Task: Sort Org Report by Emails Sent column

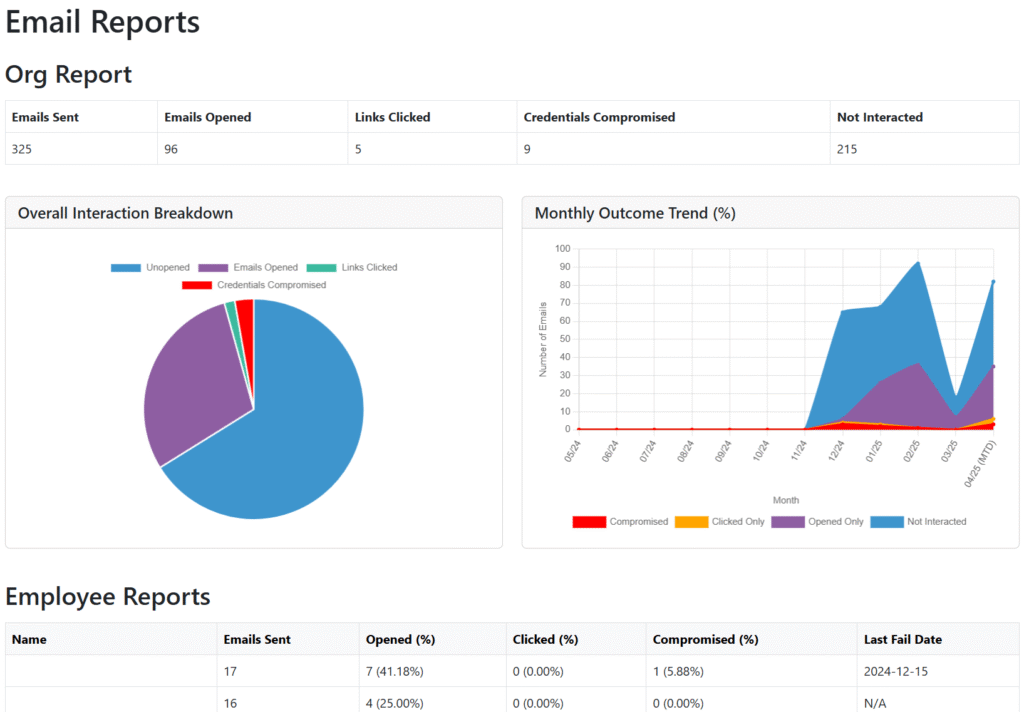Action: click(x=44, y=117)
